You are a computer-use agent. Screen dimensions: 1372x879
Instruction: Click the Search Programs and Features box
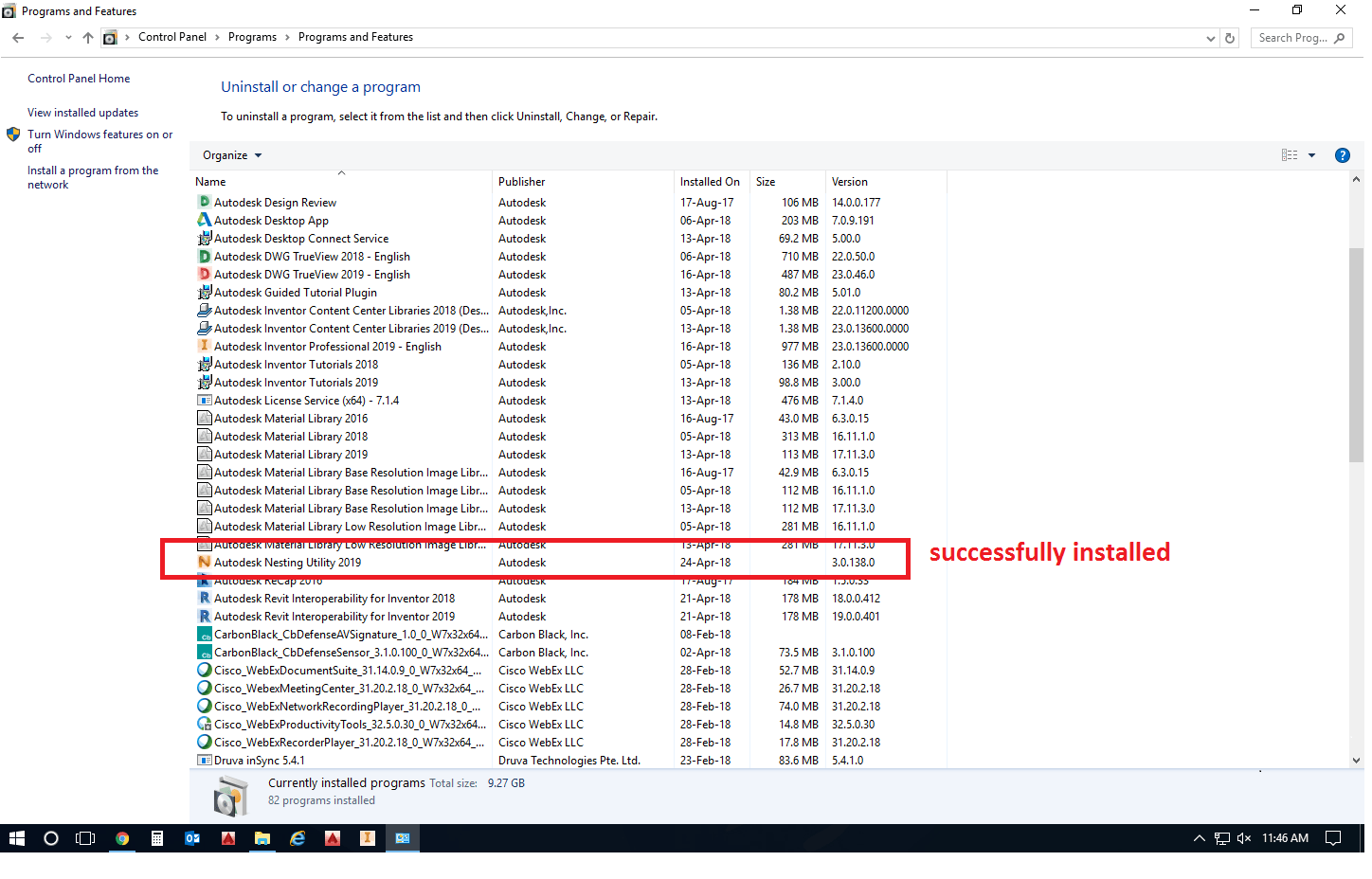(x=1301, y=38)
